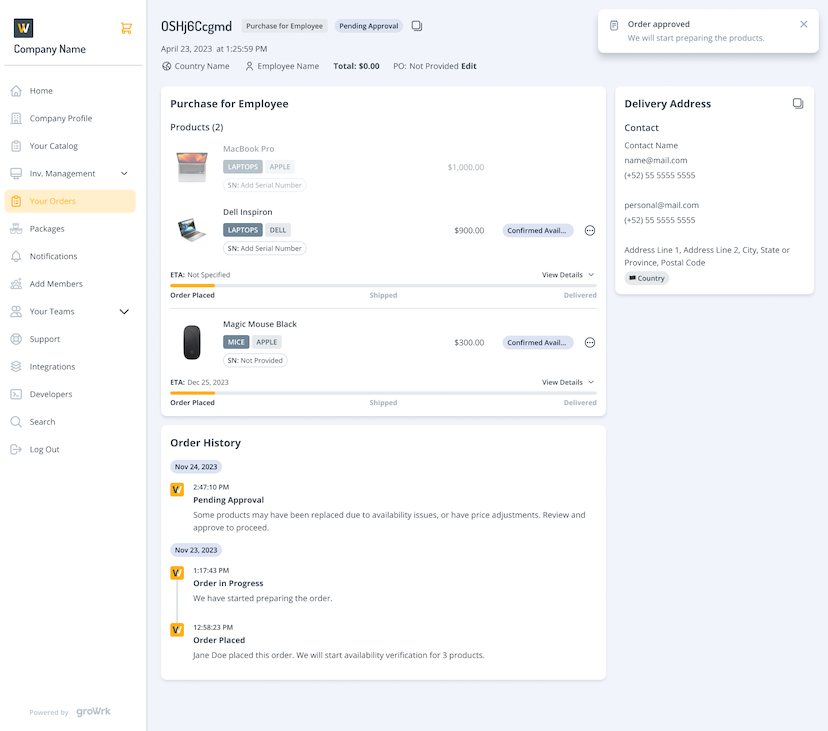The width and height of the screenshot is (828, 731).
Task: Dismiss the Order approved notification
Action: 804,24
